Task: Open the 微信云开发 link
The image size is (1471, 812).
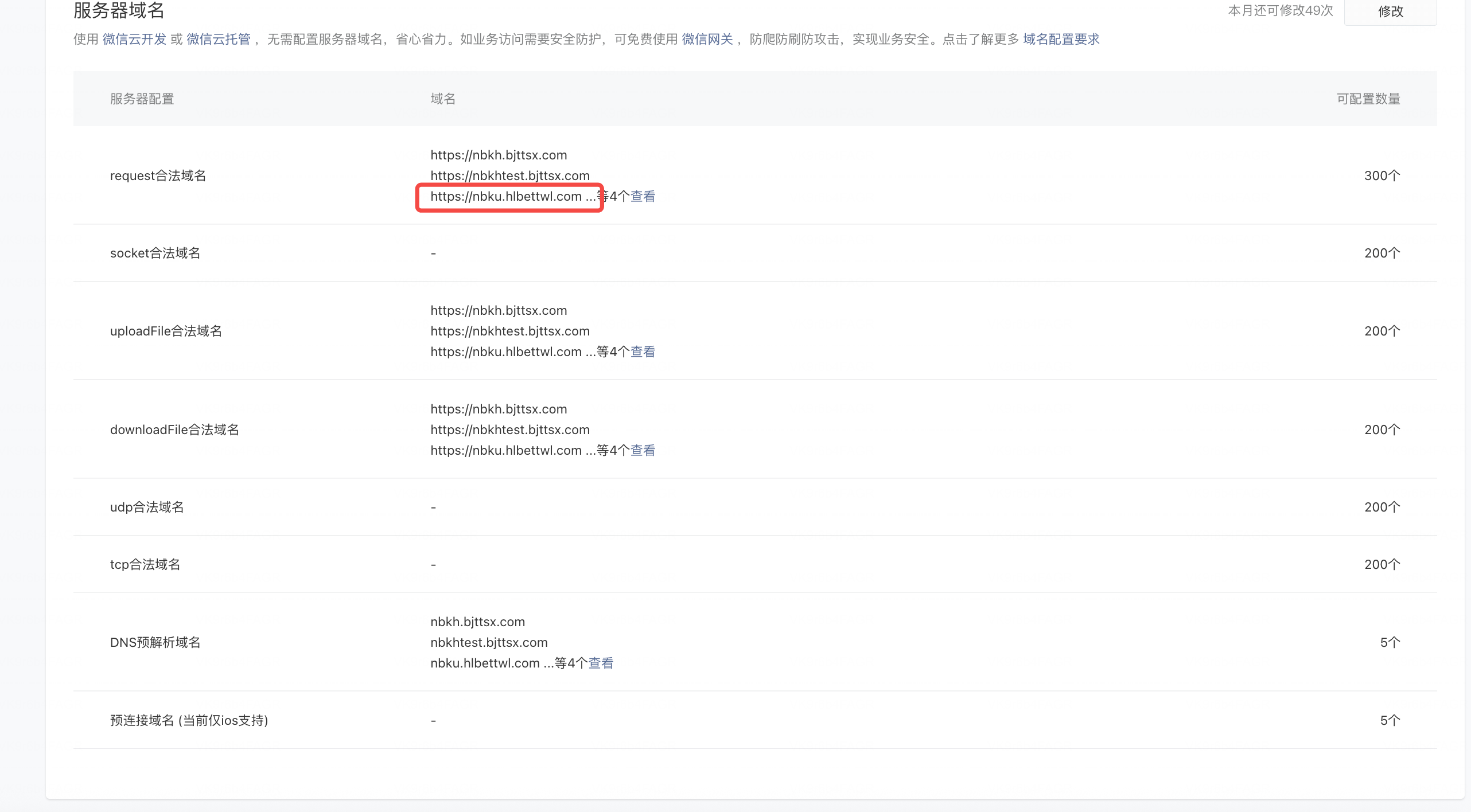Action: 134,39
